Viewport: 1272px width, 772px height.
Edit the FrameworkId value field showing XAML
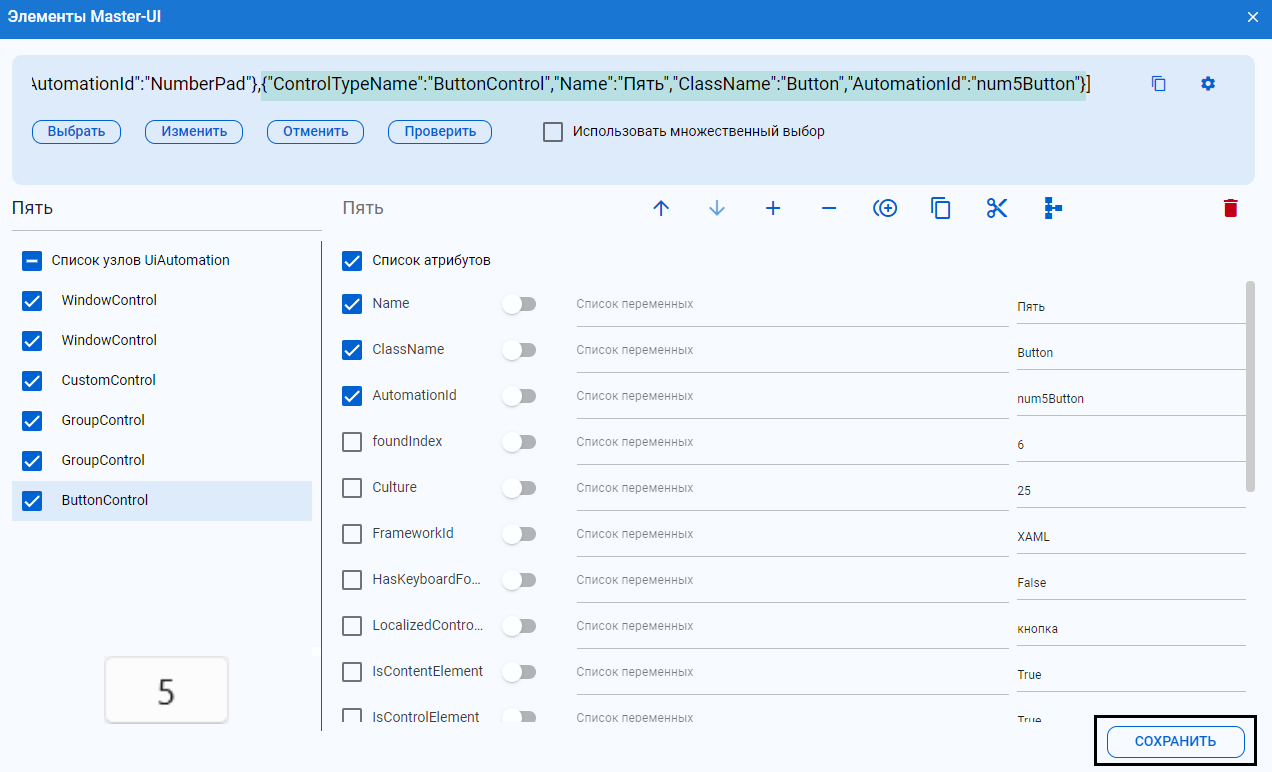coord(1131,537)
